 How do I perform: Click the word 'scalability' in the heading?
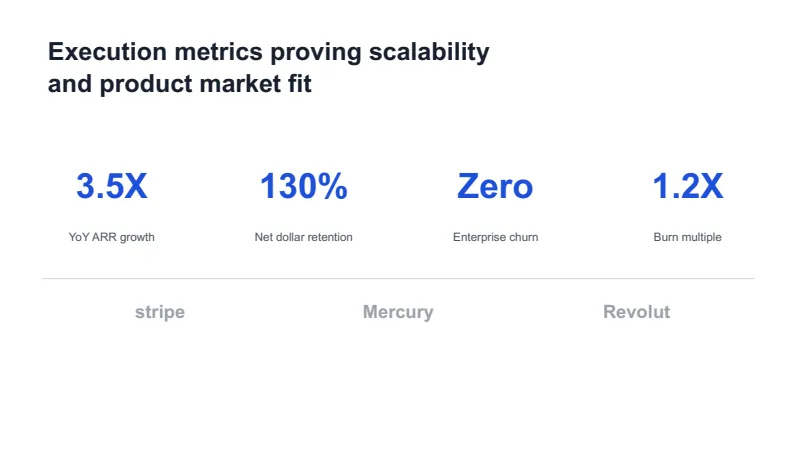tap(429, 52)
